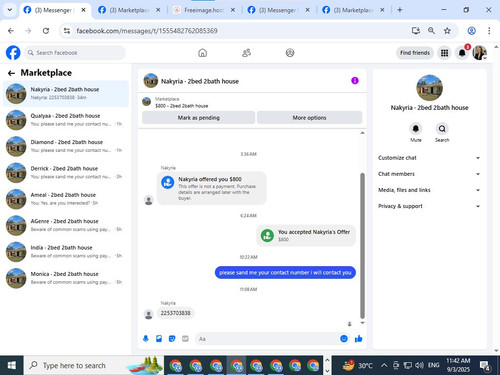The width and height of the screenshot is (500, 375).
Task: Open the Diamond - 2bed 2bath house conversation
Action: 66,146
